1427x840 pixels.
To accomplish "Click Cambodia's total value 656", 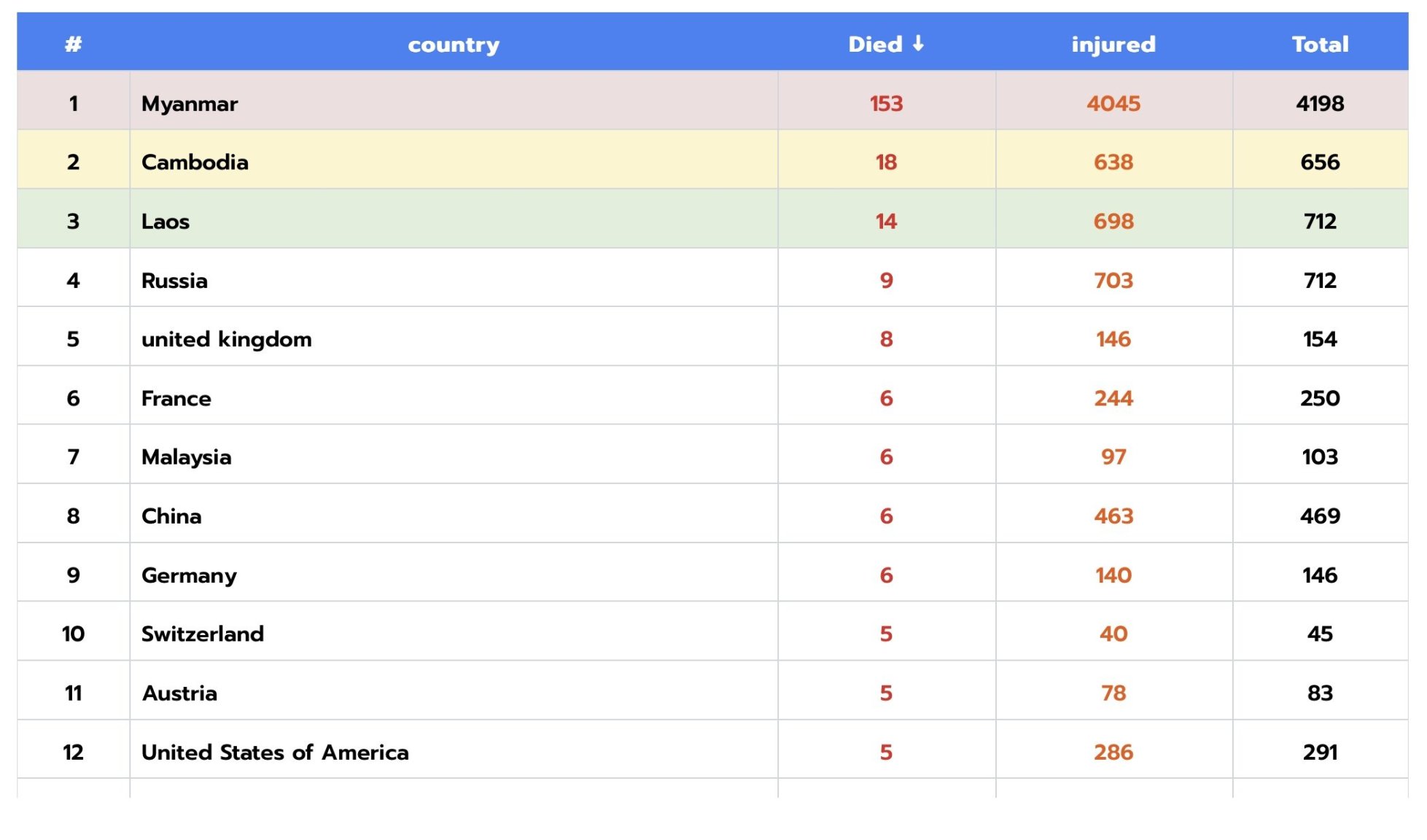I will tap(1320, 162).
